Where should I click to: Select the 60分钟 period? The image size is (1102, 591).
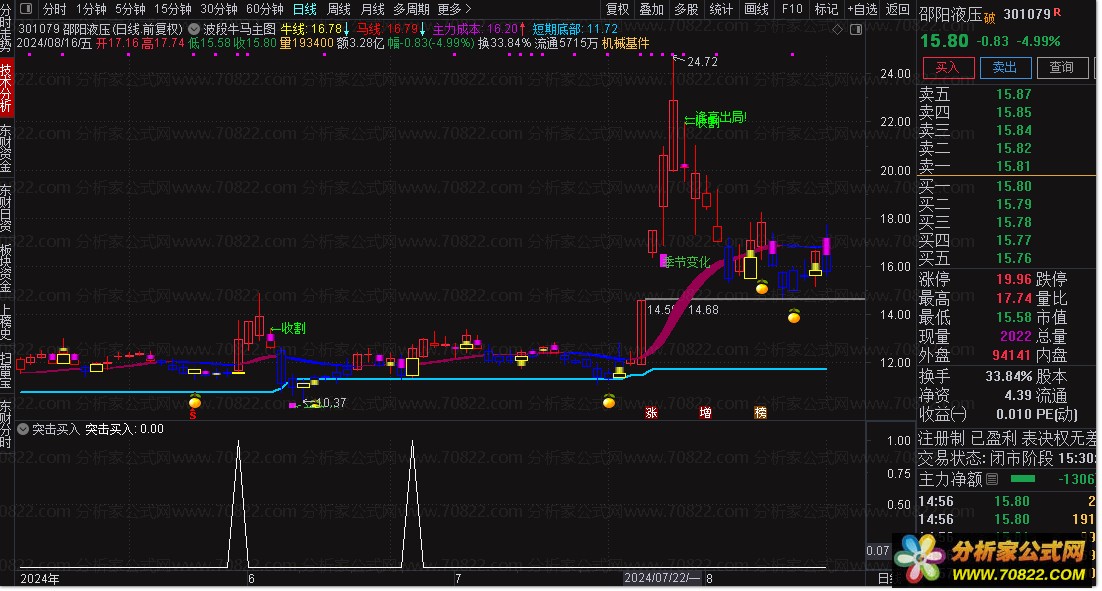[264, 9]
